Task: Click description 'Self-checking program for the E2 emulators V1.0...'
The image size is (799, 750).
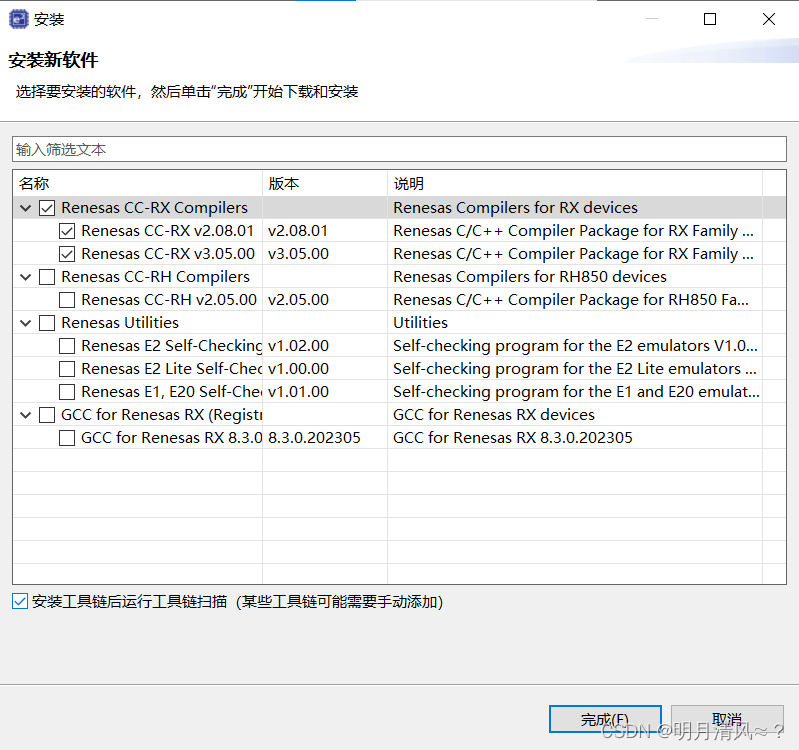Action: 575,345
